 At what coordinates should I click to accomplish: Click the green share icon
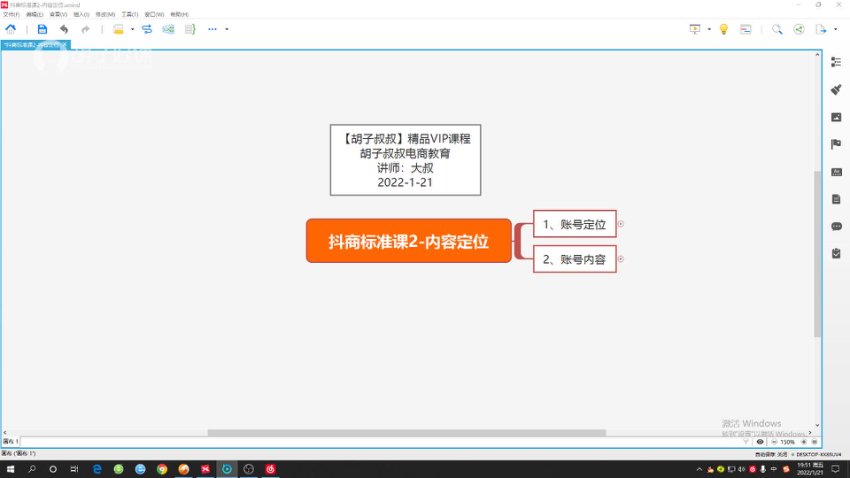click(x=799, y=29)
